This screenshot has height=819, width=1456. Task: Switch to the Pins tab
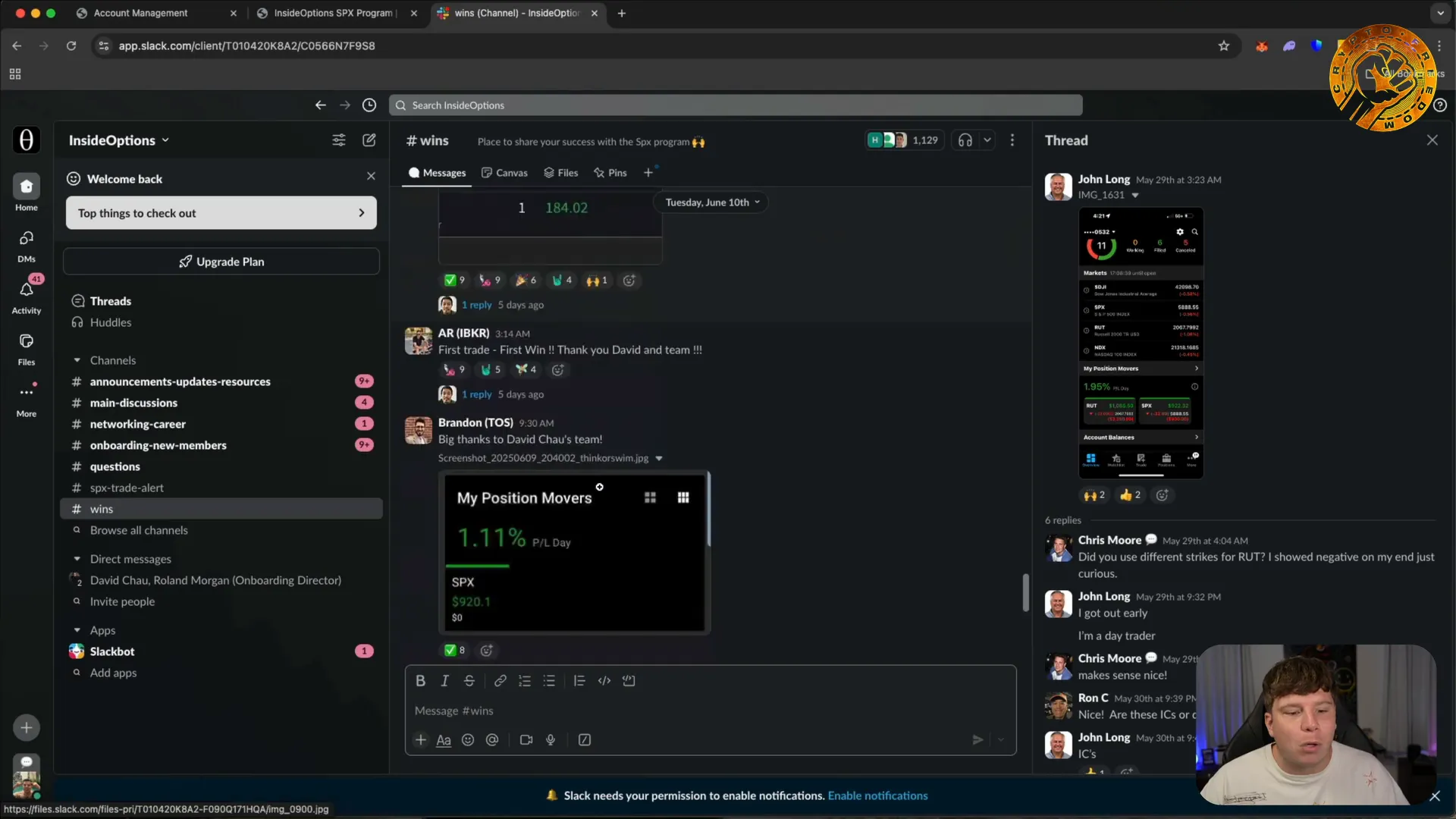(610, 173)
